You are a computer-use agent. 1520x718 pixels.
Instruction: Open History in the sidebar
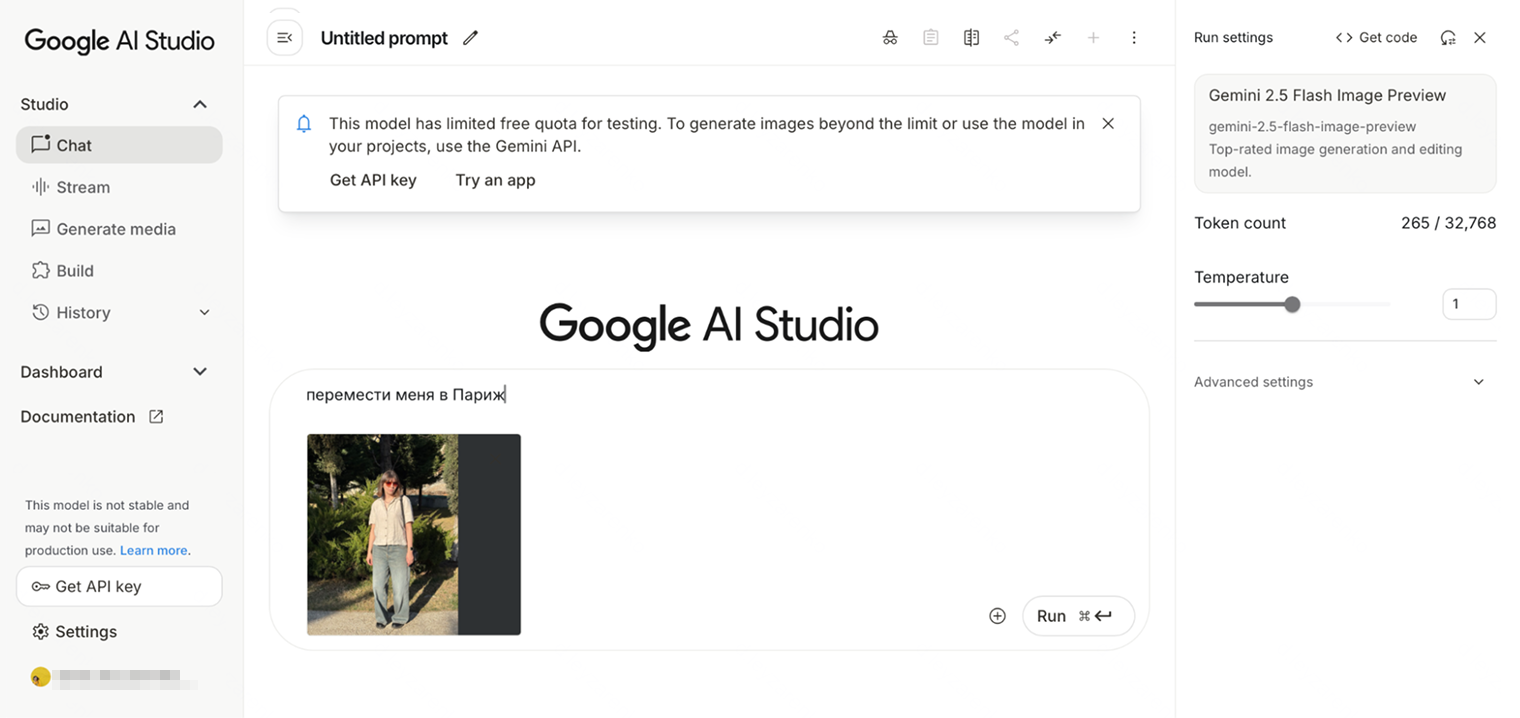tap(119, 313)
